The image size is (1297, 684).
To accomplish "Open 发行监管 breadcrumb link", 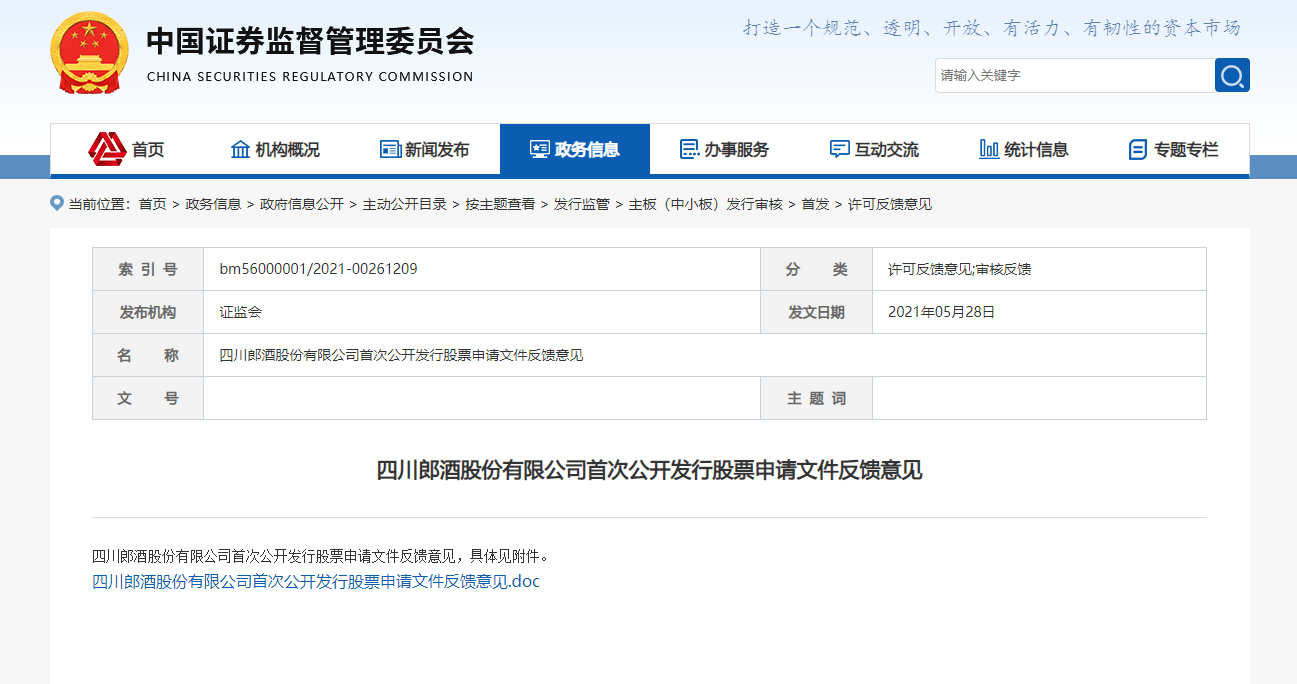I will [x=581, y=204].
